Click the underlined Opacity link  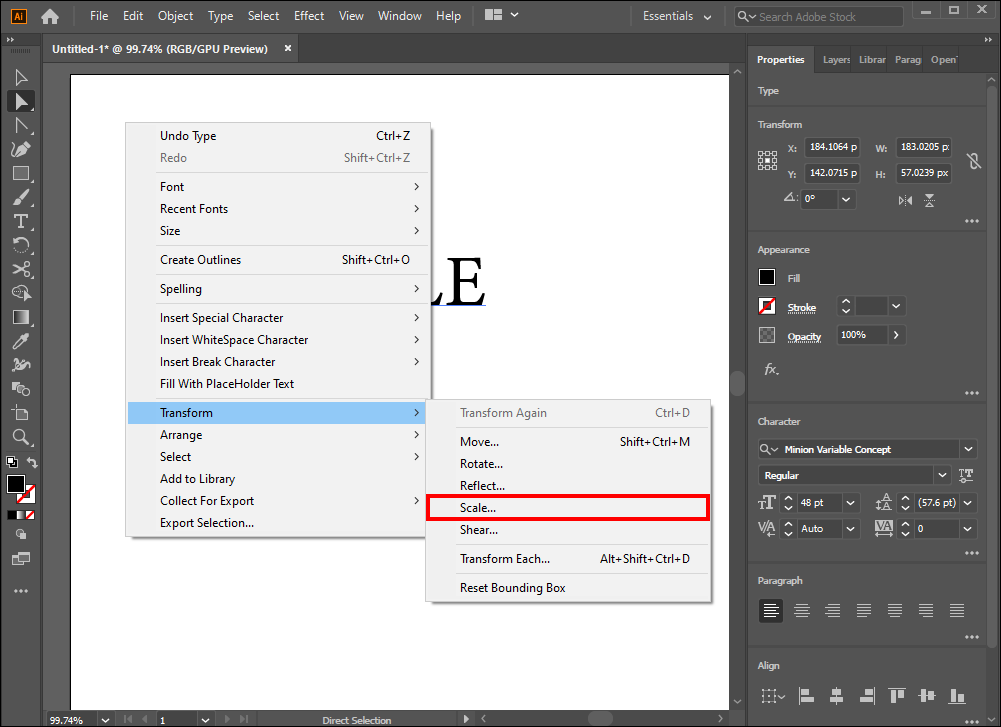coord(804,337)
